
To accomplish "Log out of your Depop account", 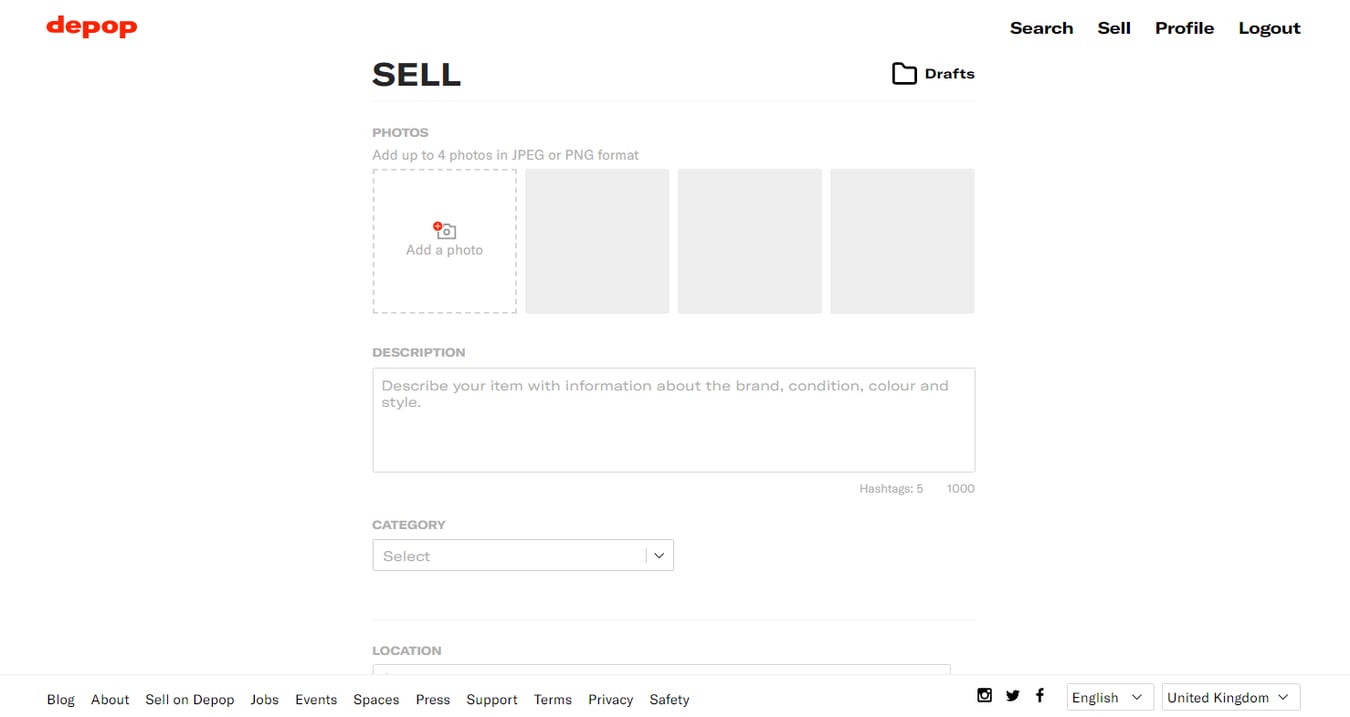I will click(x=1269, y=28).
